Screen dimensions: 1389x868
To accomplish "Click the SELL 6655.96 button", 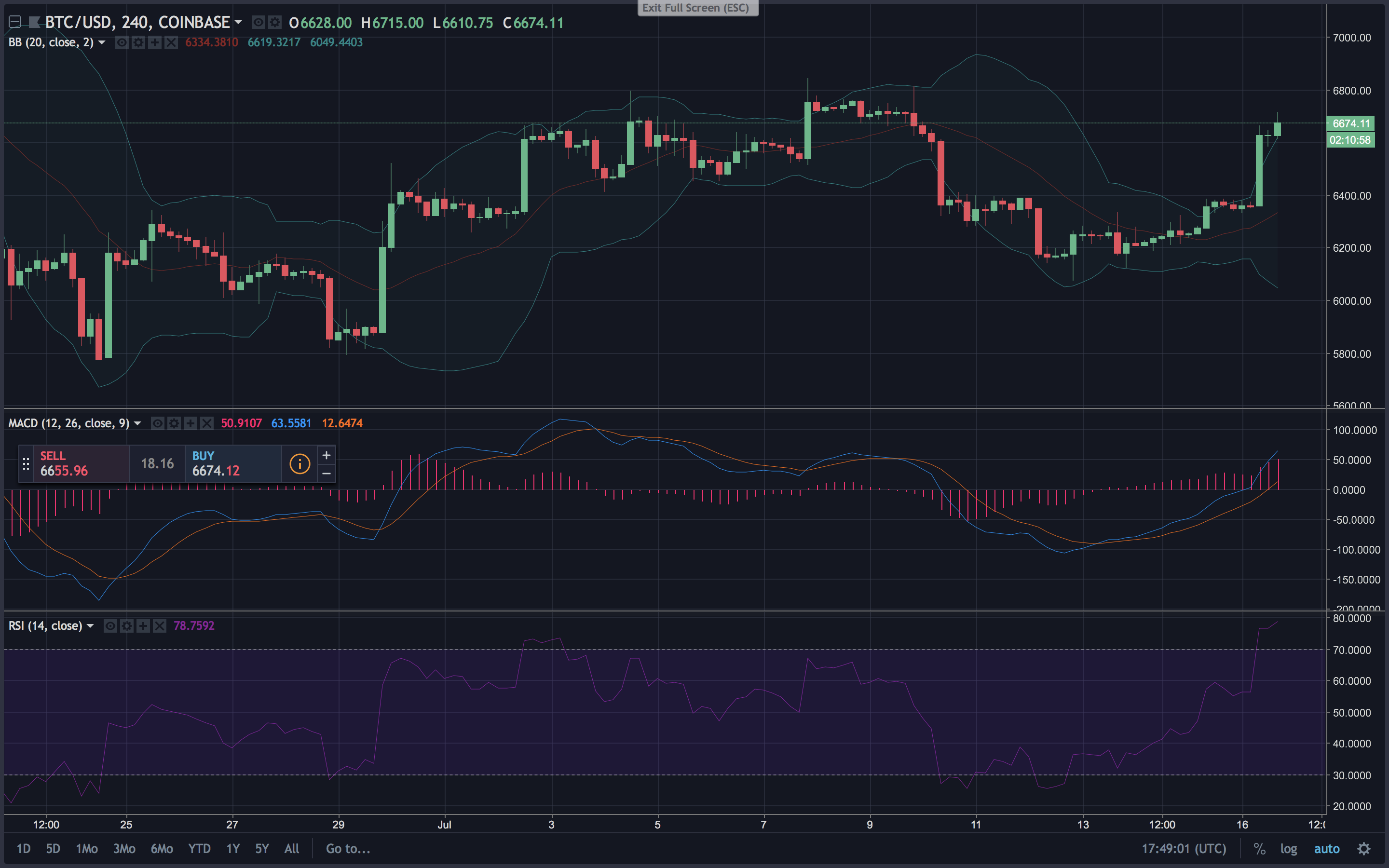I will coord(81,464).
